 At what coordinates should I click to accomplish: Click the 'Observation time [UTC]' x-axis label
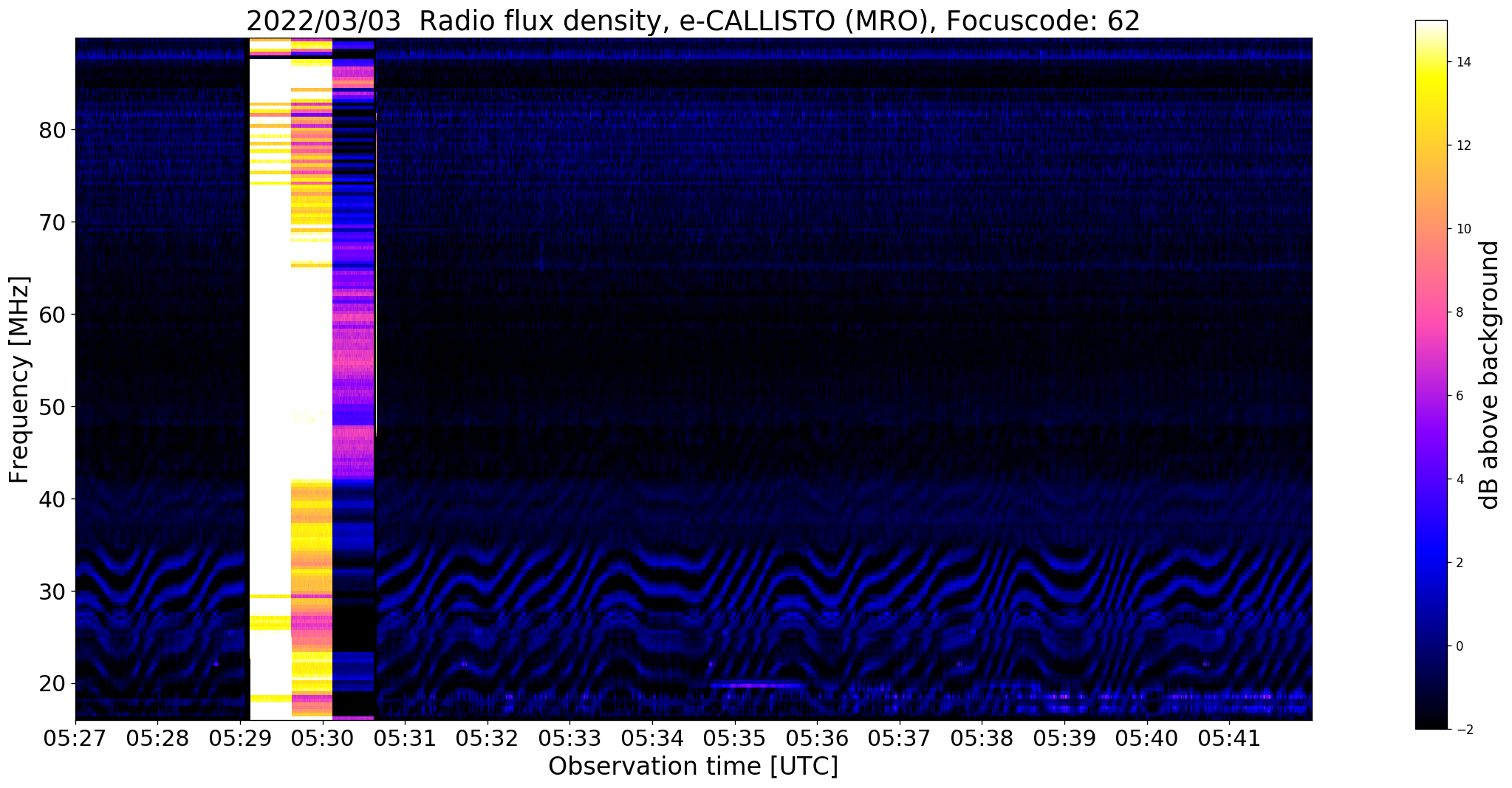pyautogui.click(x=693, y=767)
